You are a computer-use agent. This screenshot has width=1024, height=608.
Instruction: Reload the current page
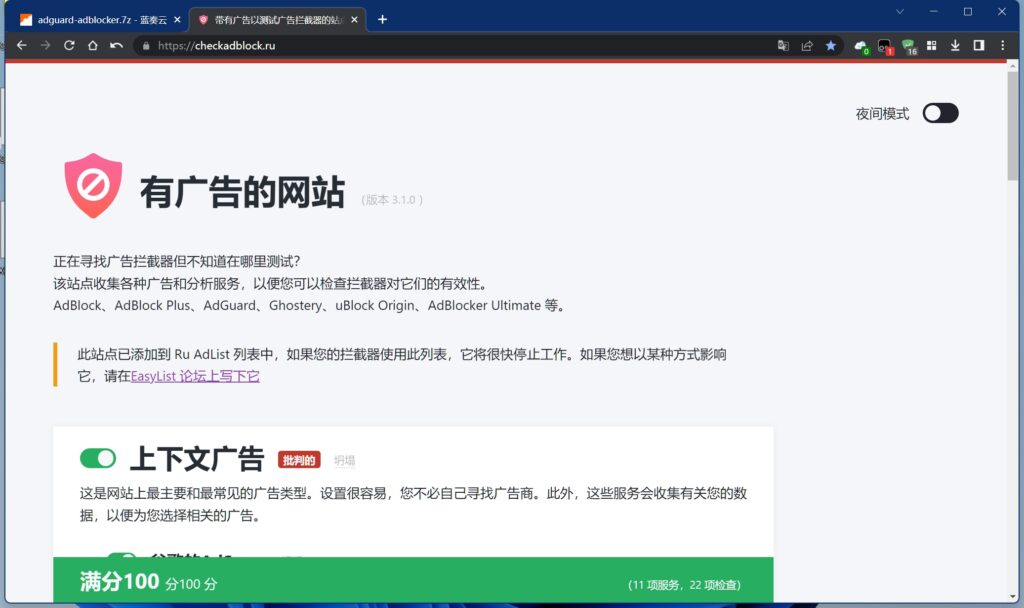pos(69,46)
